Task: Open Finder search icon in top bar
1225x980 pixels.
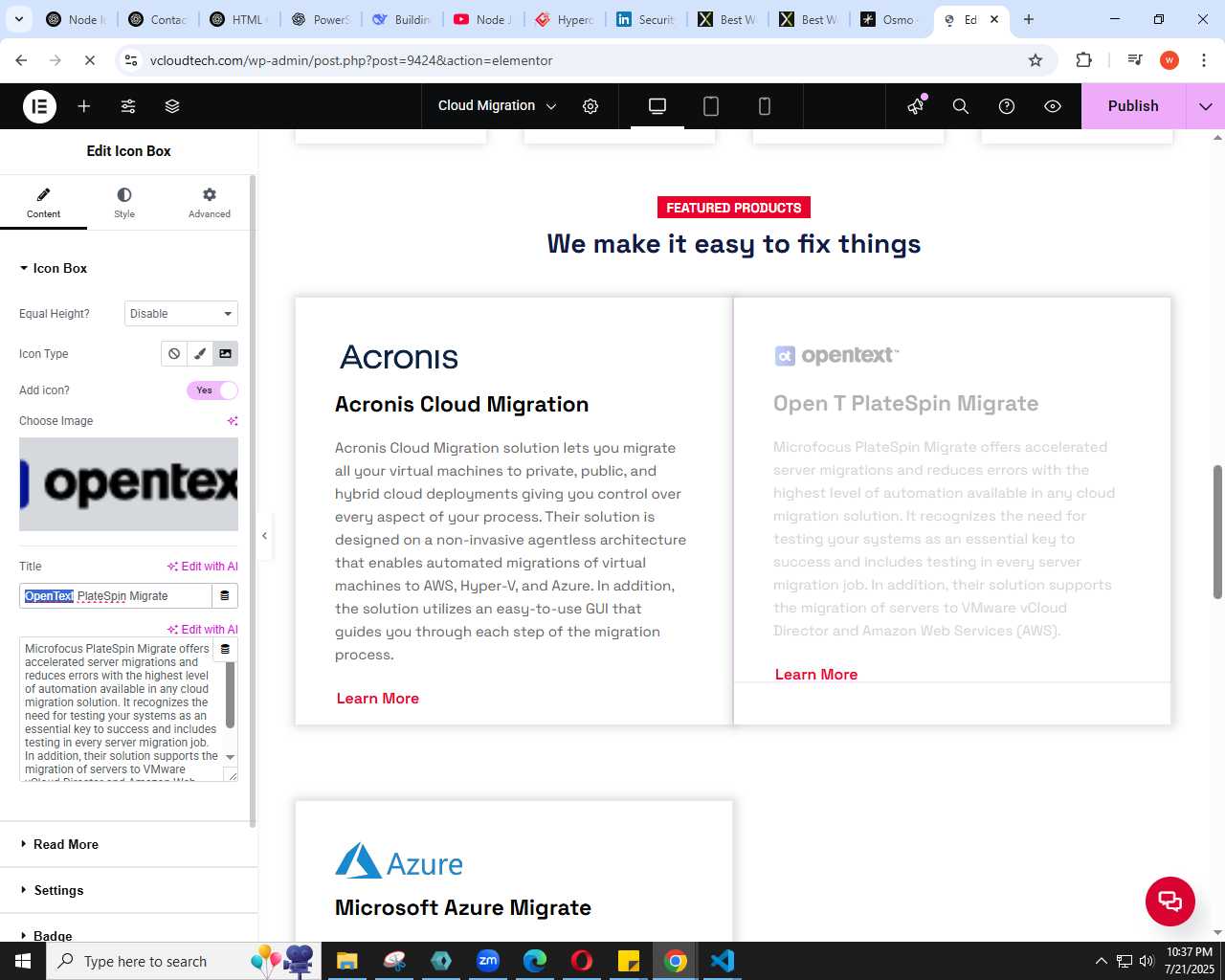Action: [x=961, y=106]
